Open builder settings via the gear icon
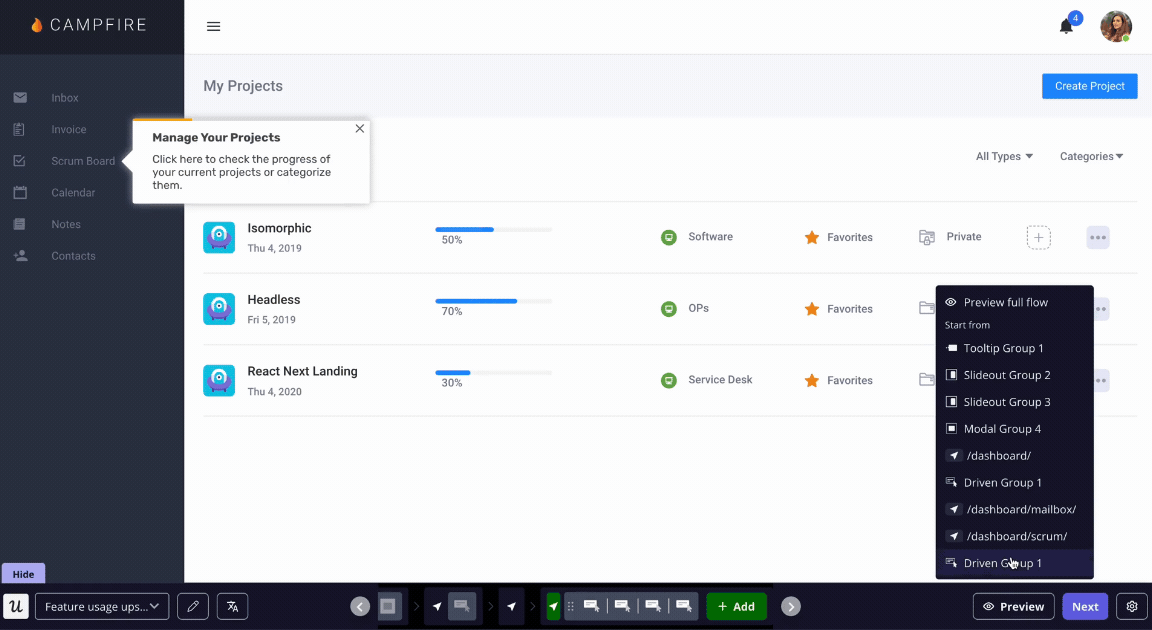 coord(1131,606)
